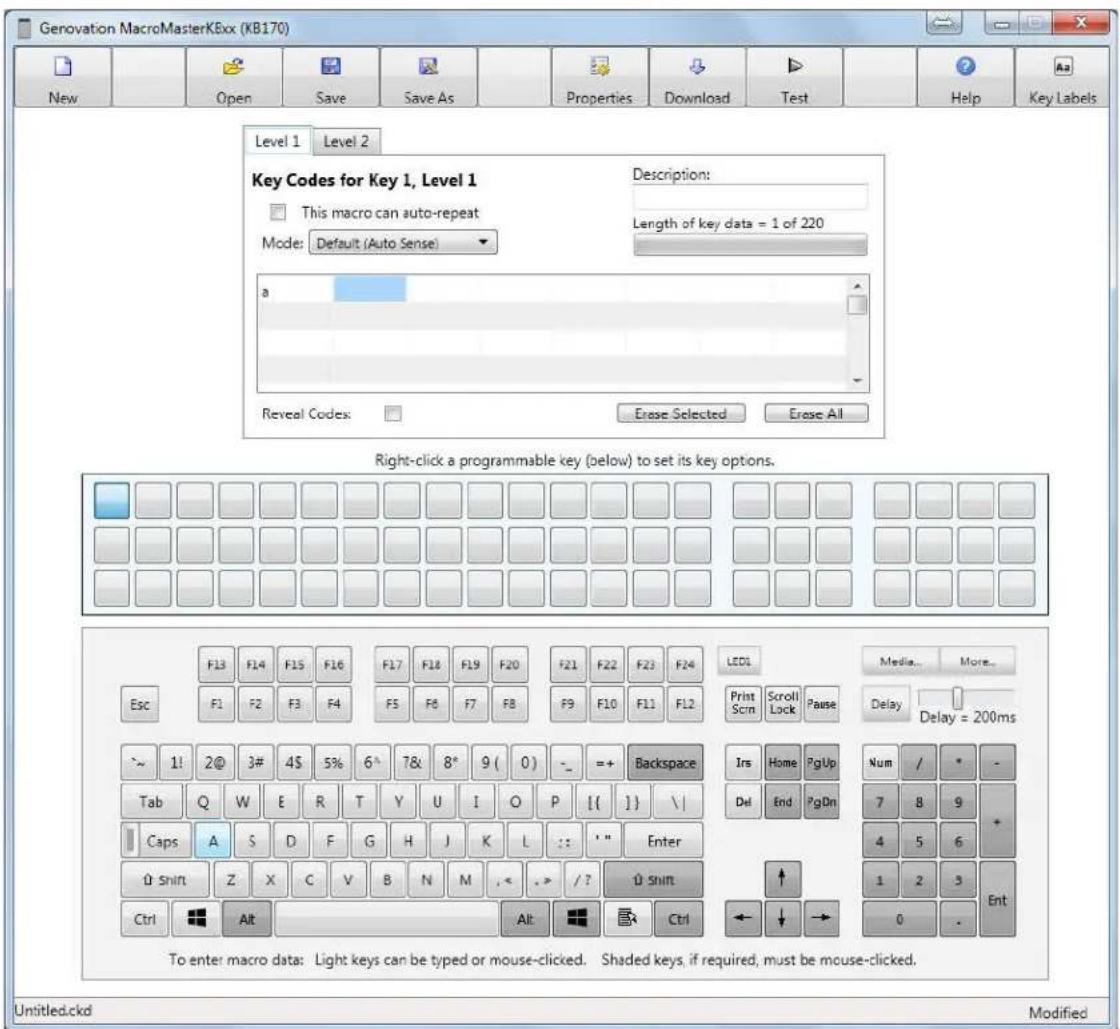Click the Backspace key

coord(665,763)
